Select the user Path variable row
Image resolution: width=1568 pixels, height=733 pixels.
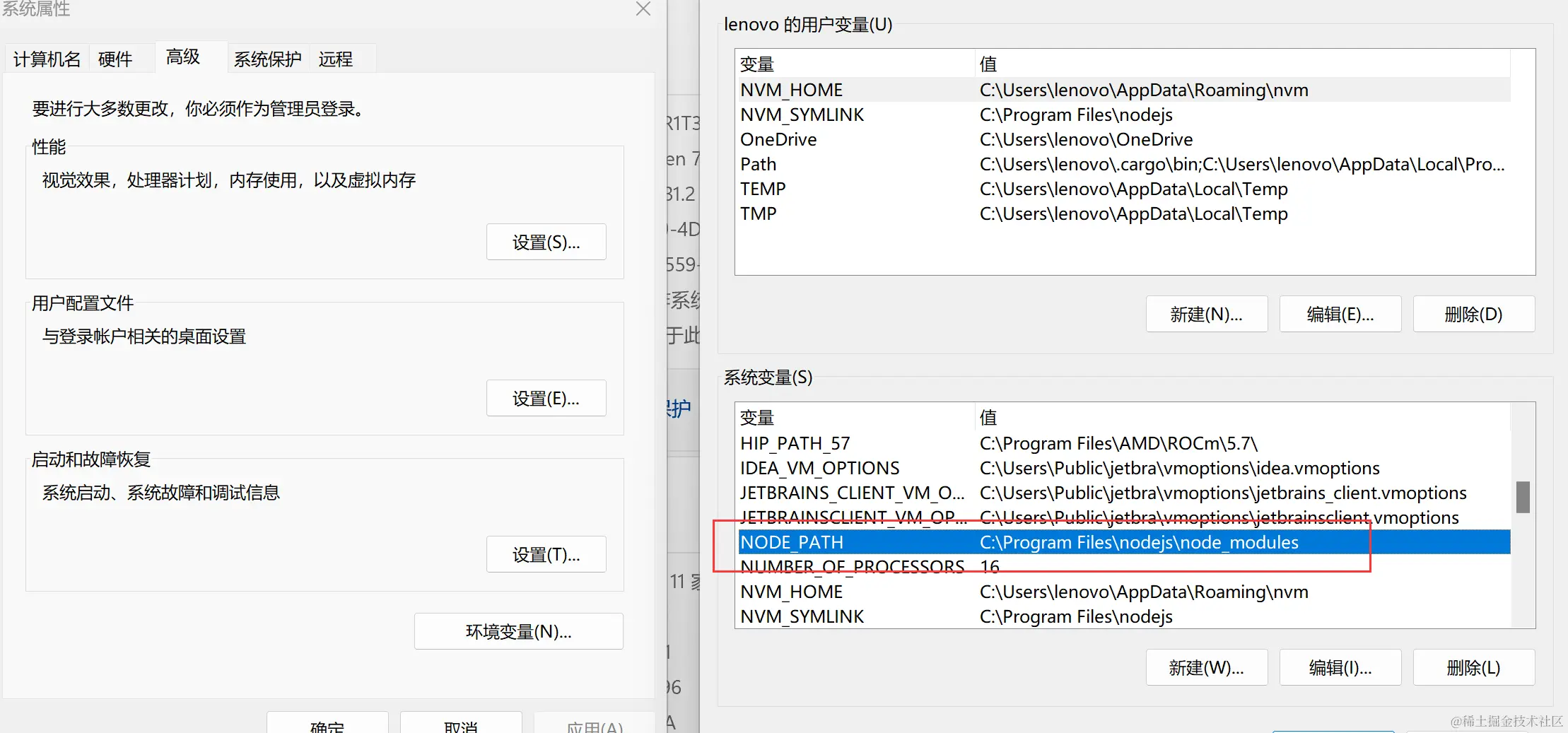(x=1123, y=164)
